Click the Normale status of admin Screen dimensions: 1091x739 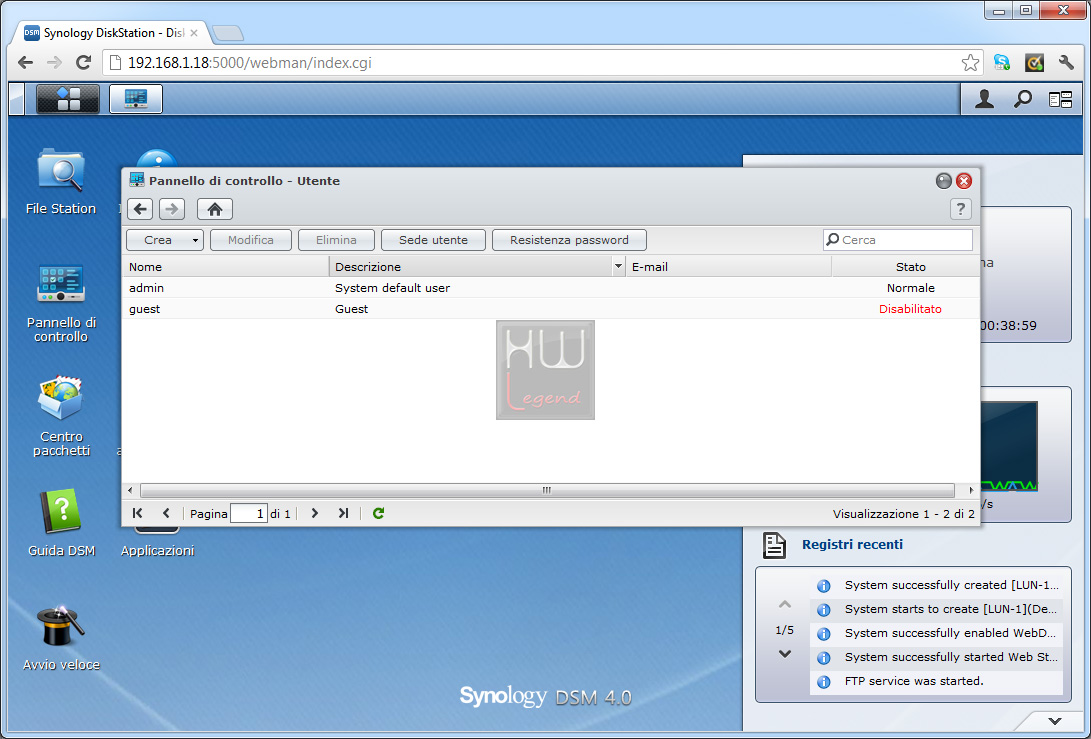click(911, 288)
